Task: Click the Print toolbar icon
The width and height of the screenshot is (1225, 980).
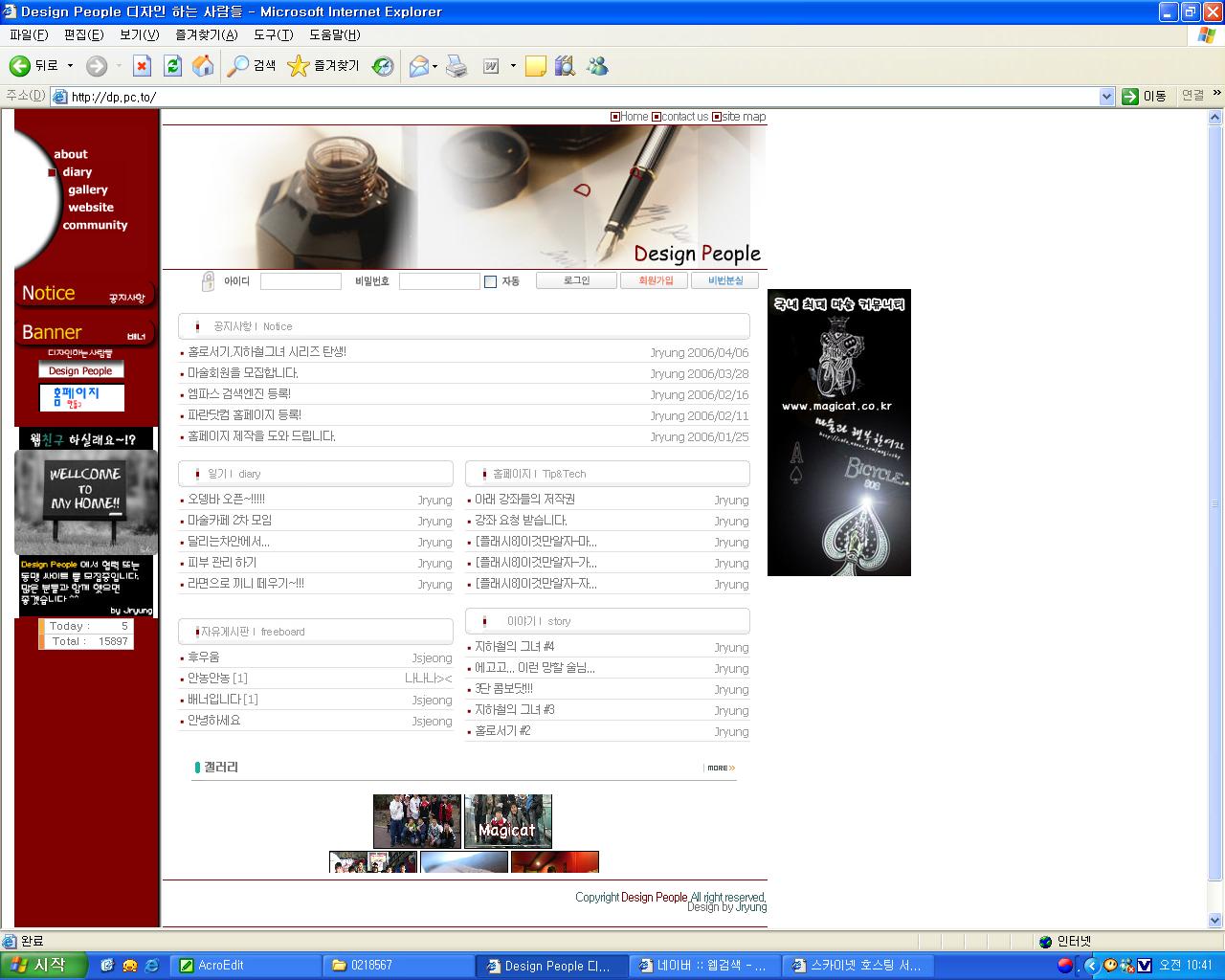Action: click(457, 66)
